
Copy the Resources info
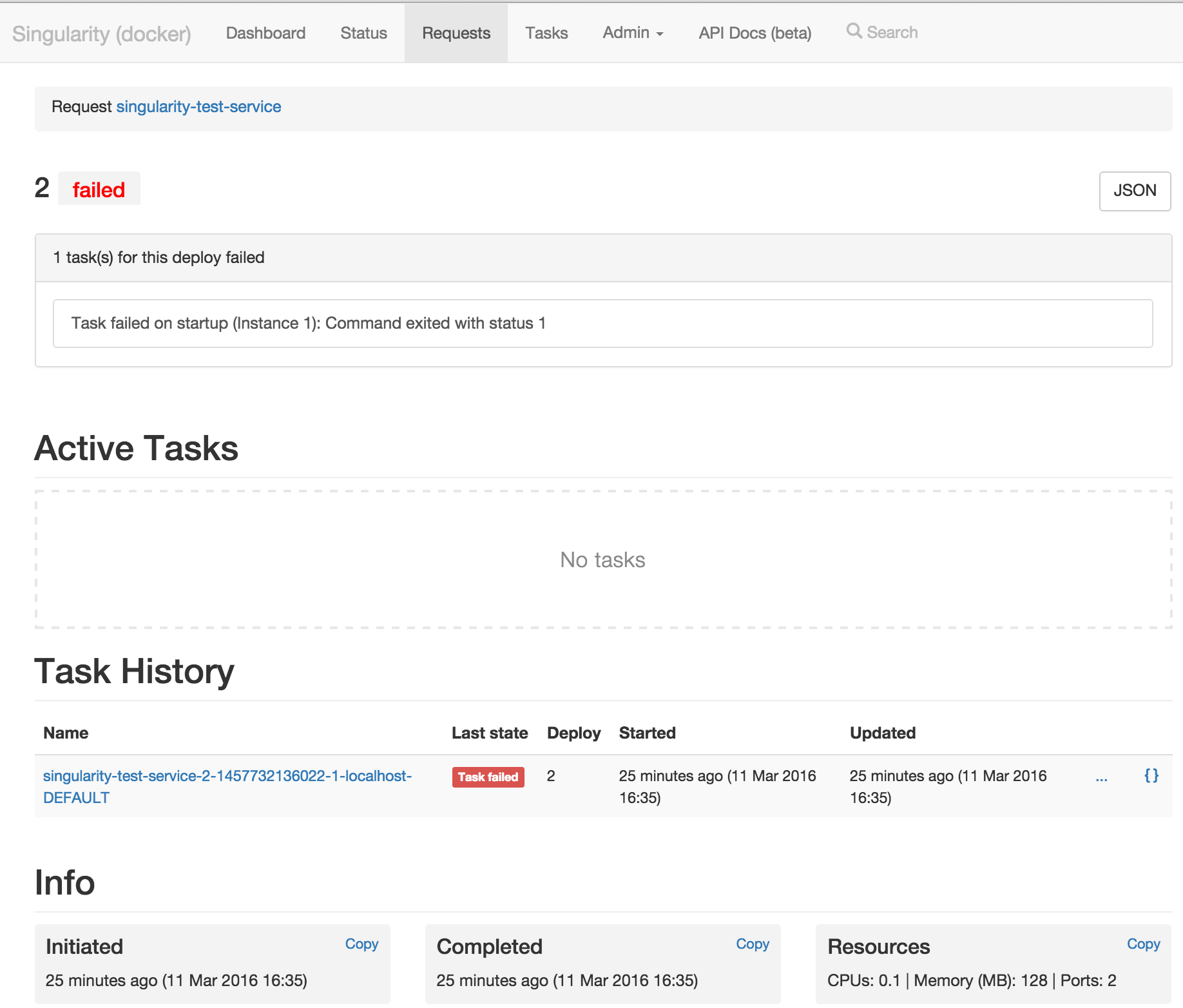click(1143, 944)
